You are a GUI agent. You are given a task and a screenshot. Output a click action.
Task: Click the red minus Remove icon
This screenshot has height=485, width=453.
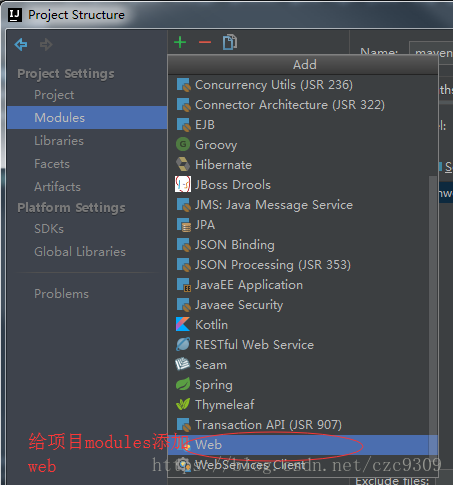205,42
